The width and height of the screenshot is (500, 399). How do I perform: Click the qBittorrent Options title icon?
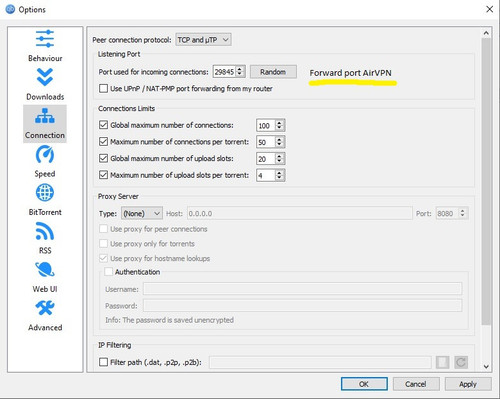coord(10,9)
